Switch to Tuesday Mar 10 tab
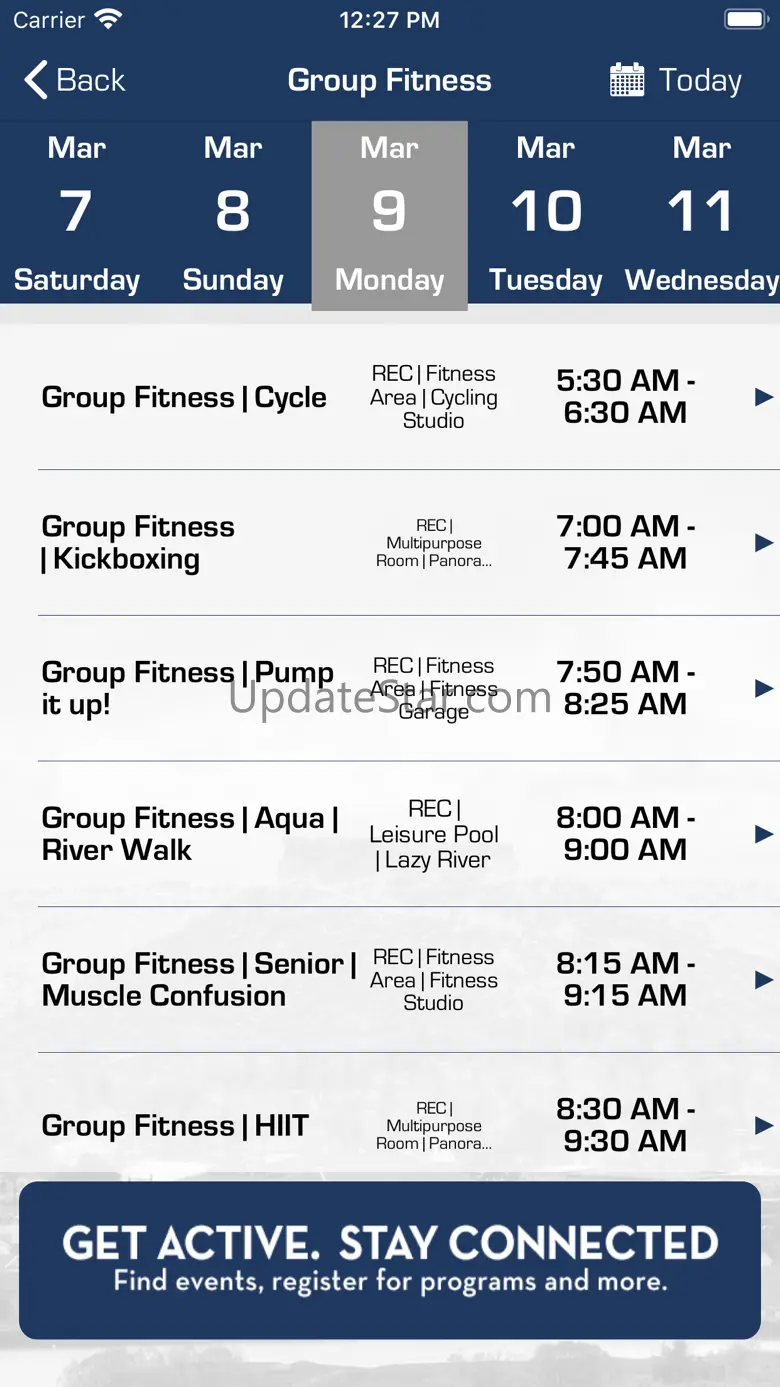 click(x=546, y=214)
